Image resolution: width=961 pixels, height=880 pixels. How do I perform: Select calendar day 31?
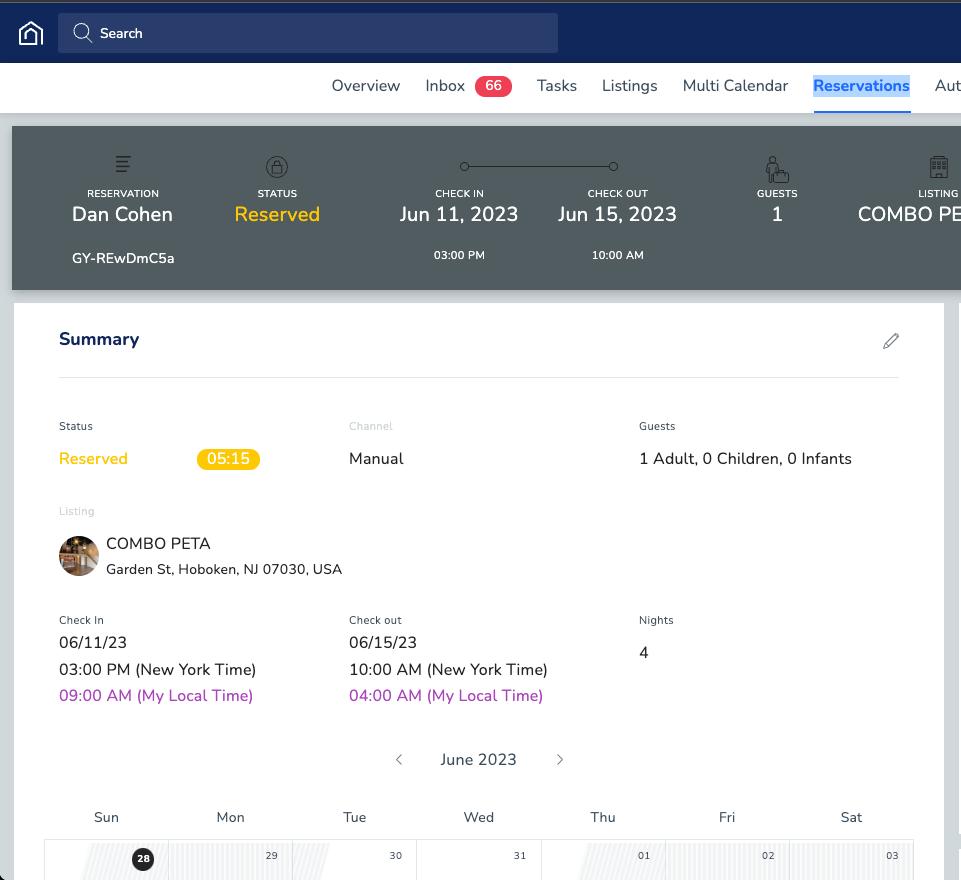[x=520, y=855]
